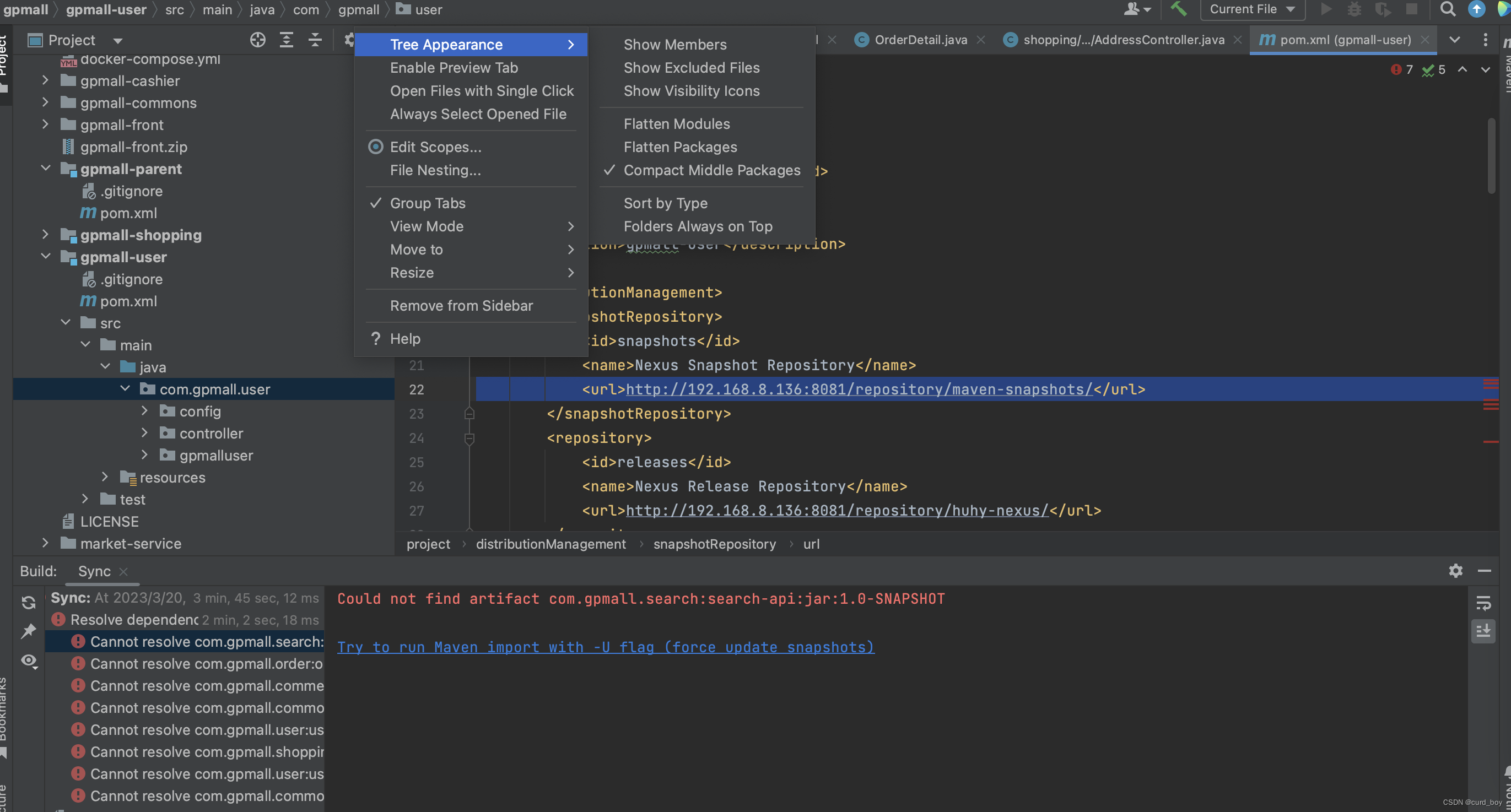The width and height of the screenshot is (1511, 812).
Task: Click the Build project hammer icon
Action: click(1178, 9)
